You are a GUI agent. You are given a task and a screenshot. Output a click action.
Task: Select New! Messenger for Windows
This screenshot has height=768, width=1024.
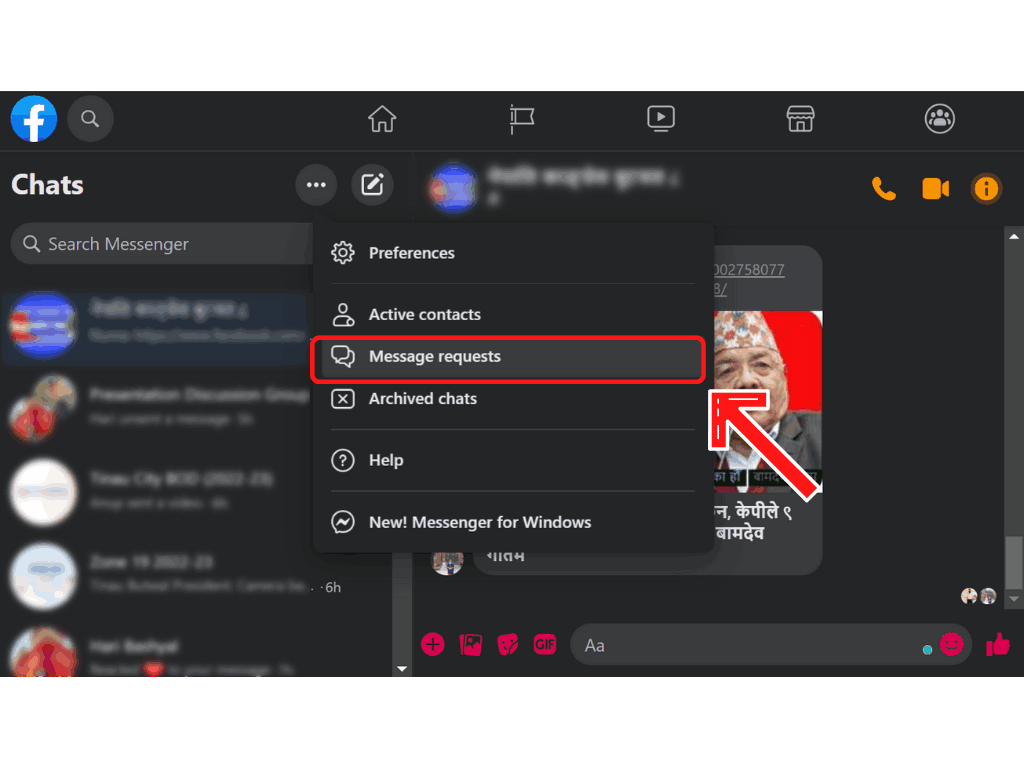point(513,522)
